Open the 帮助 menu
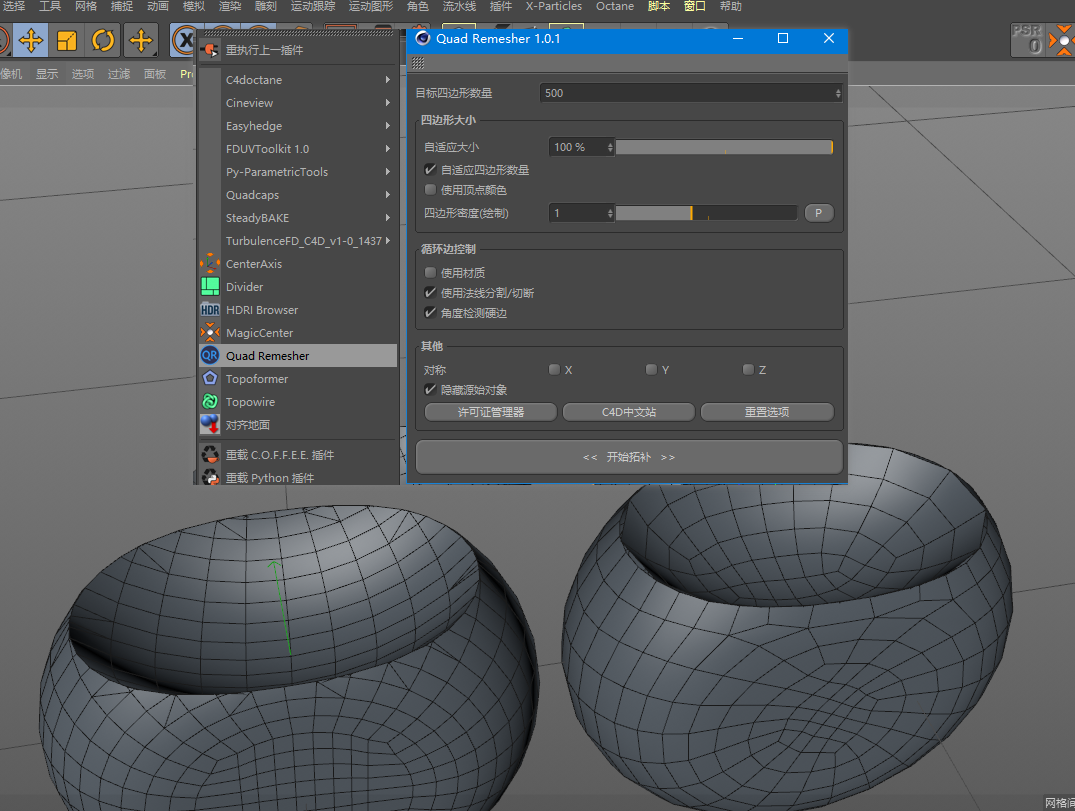 tap(731, 6)
